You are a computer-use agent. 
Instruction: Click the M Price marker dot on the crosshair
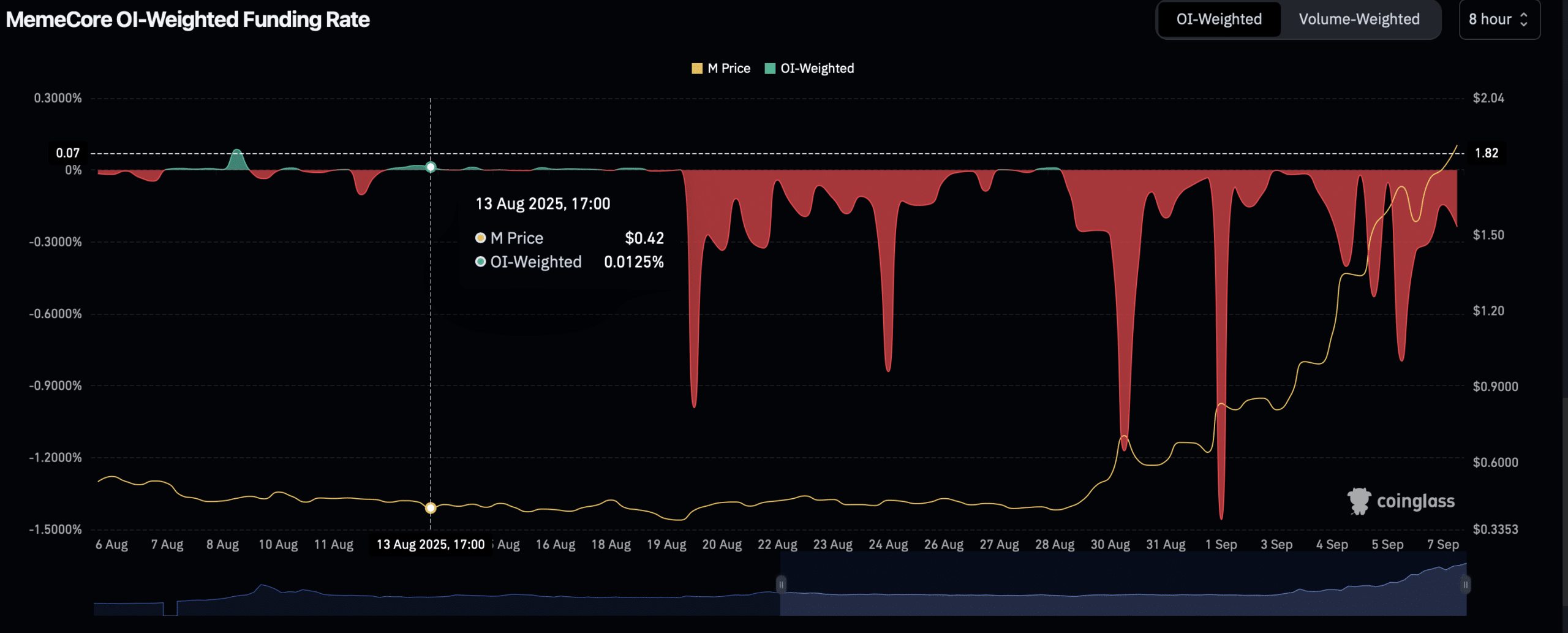pyautogui.click(x=431, y=508)
